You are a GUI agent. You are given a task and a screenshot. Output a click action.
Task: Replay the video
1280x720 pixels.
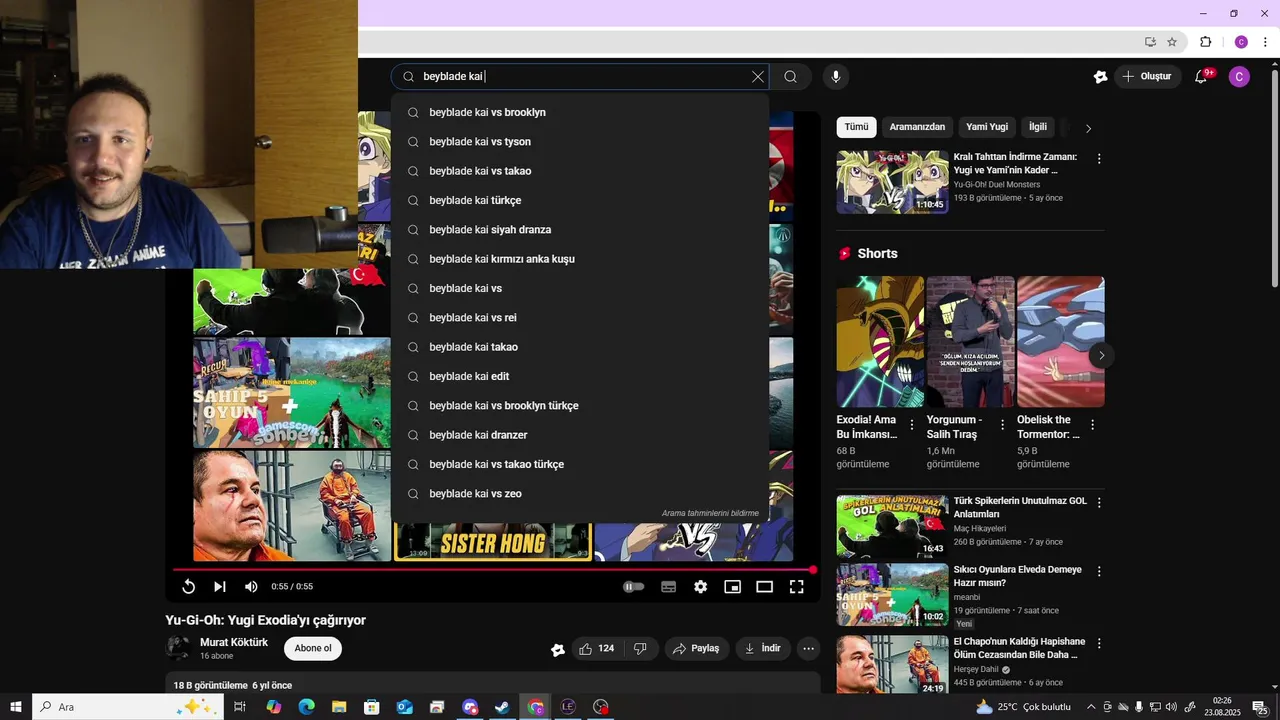188,587
